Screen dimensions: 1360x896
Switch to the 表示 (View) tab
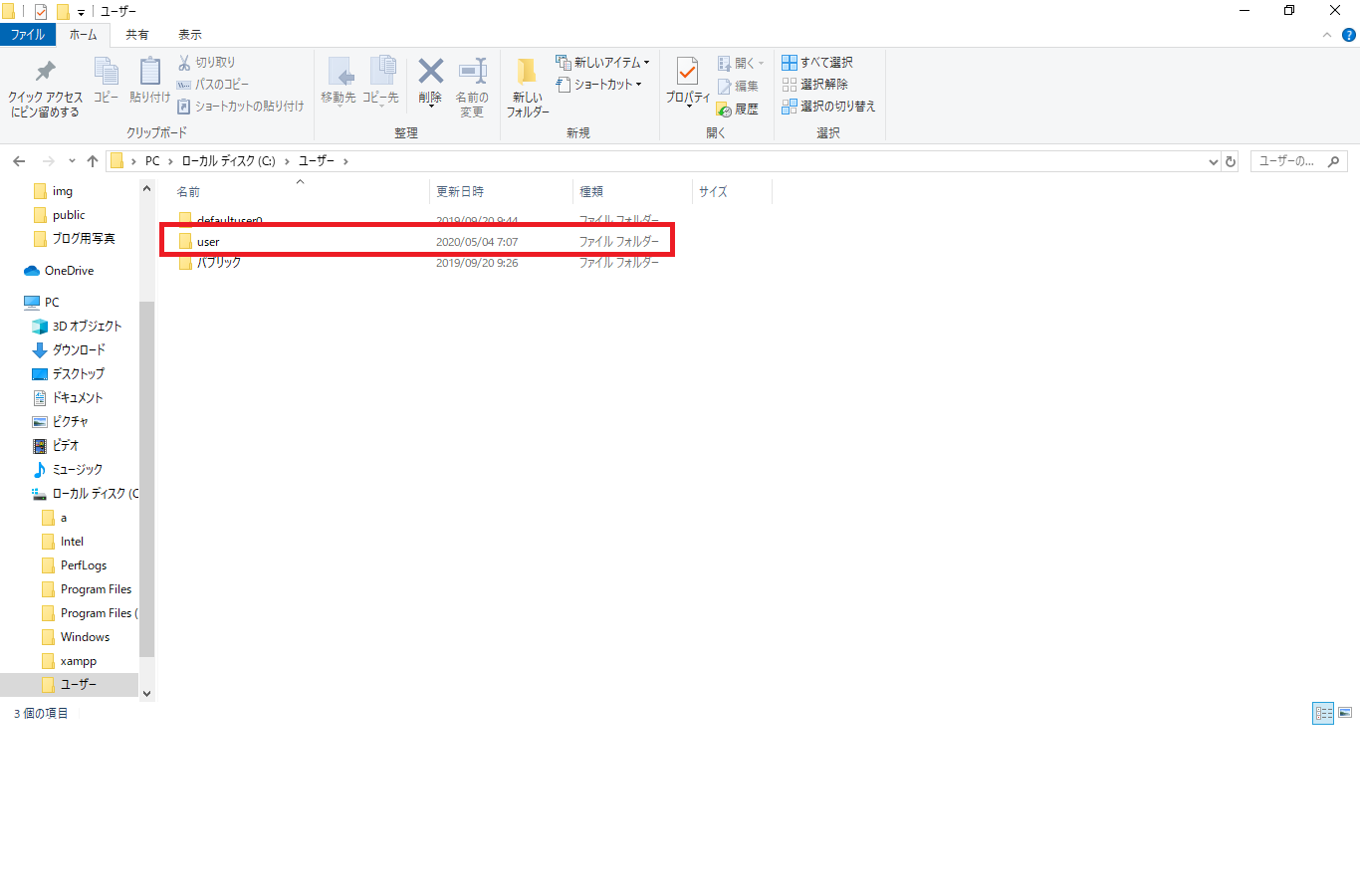pos(190,35)
